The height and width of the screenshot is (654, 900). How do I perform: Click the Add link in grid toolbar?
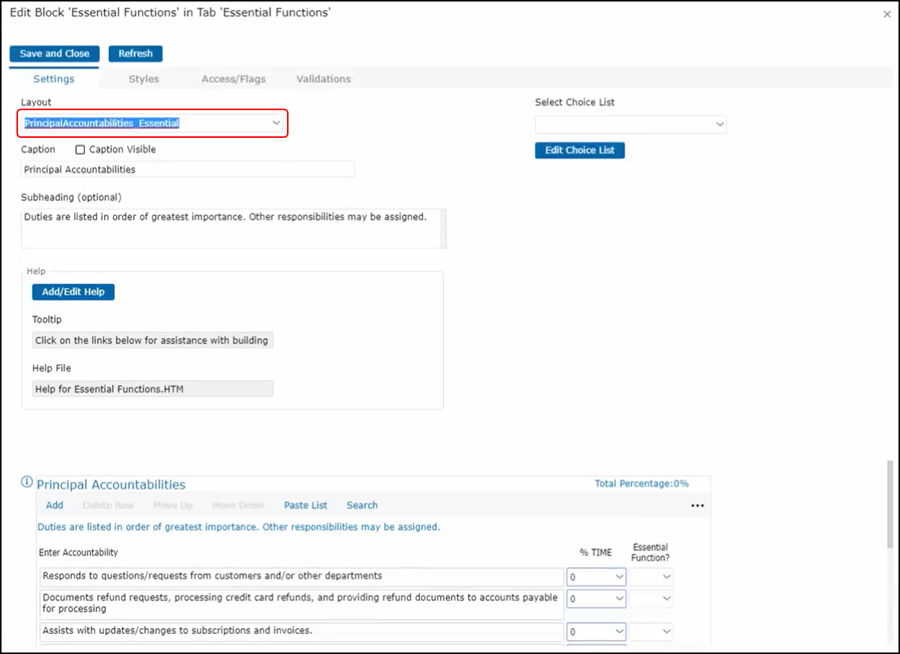click(54, 506)
